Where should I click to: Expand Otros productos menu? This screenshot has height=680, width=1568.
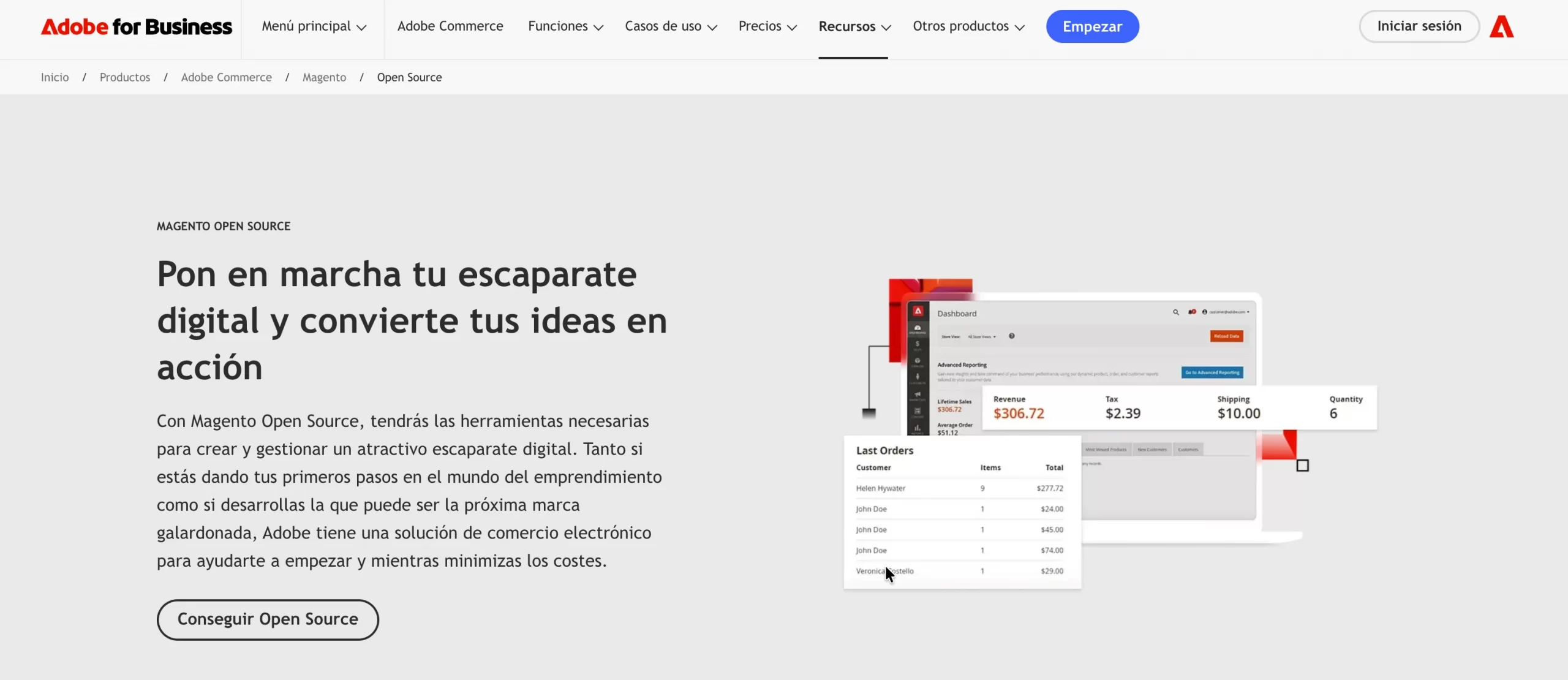(968, 26)
